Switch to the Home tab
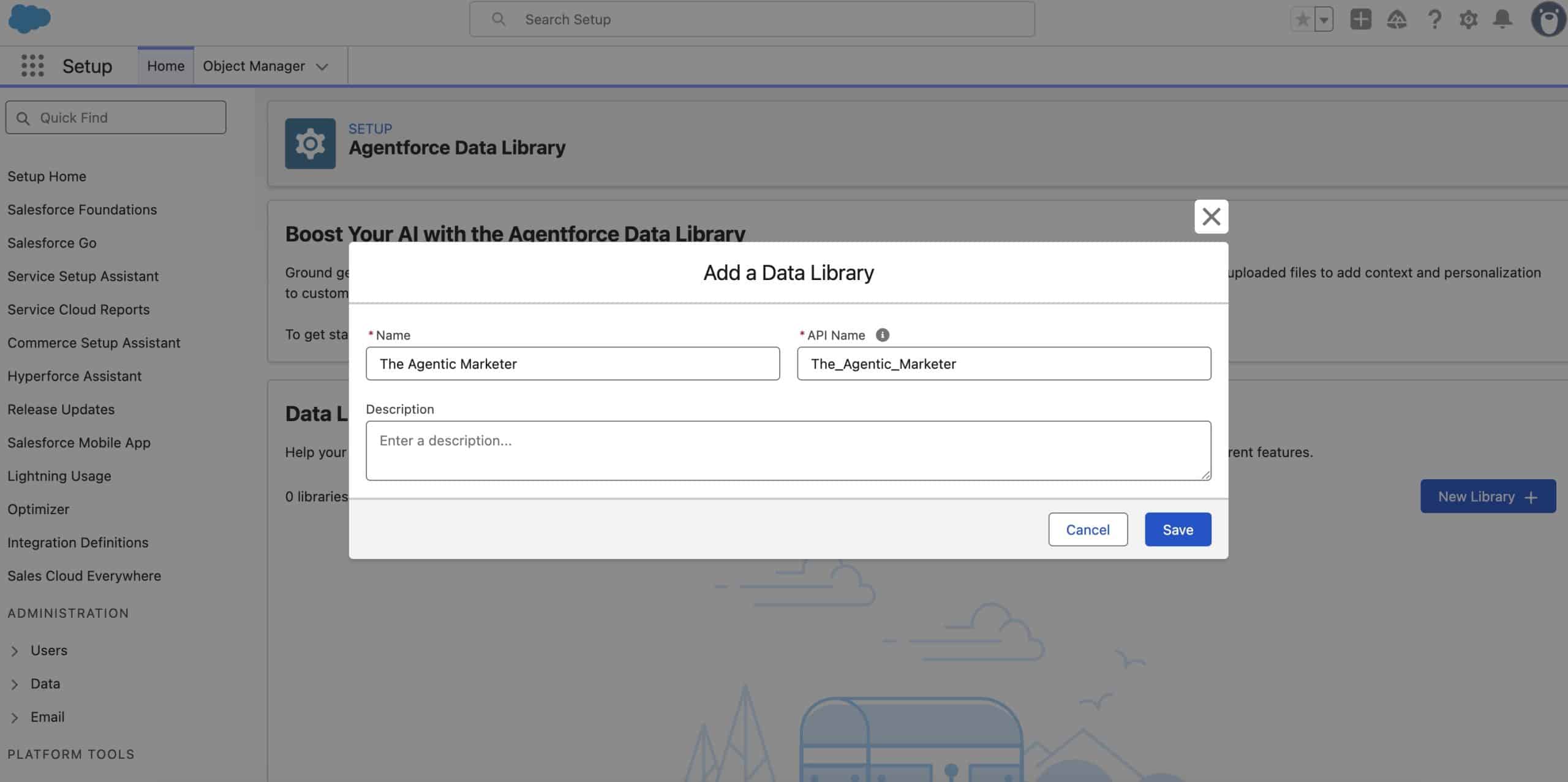This screenshot has height=782, width=1568. click(x=165, y=66)
